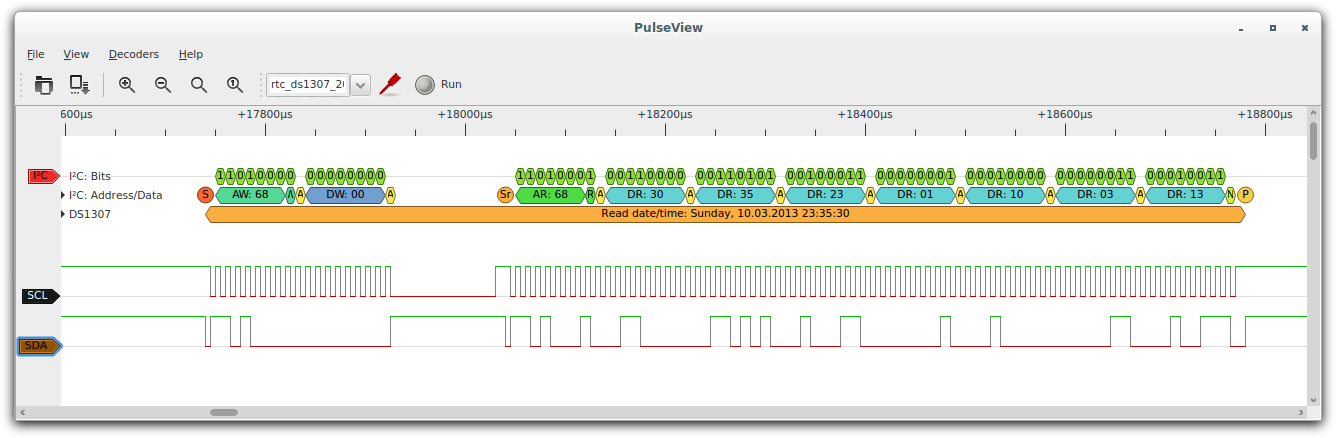Click the Zoom Out magnifier icon
The width and height of the screenshot is (1336, 438).
pos(163,85)
